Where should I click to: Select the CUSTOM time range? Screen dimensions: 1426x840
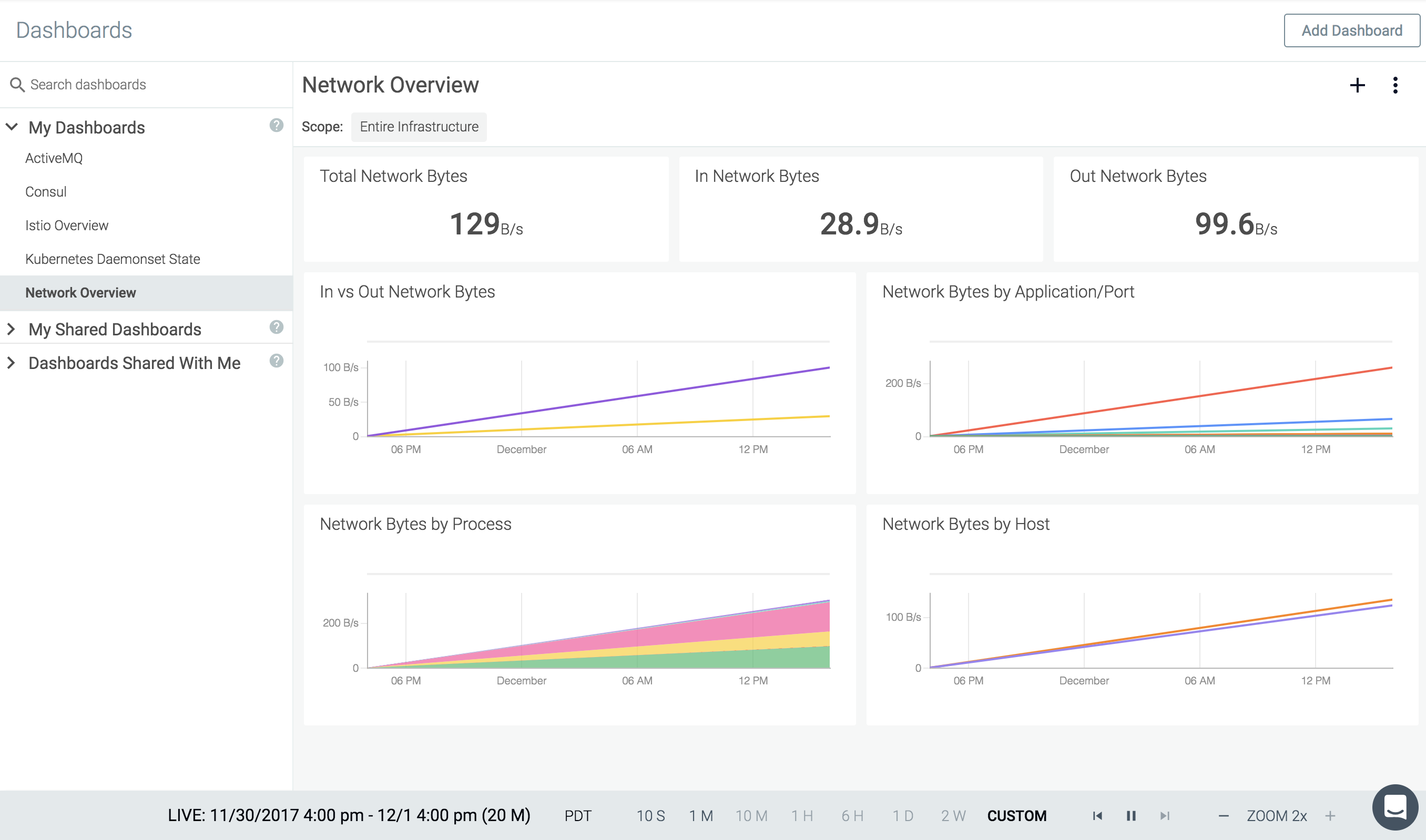coord(1017,816)
